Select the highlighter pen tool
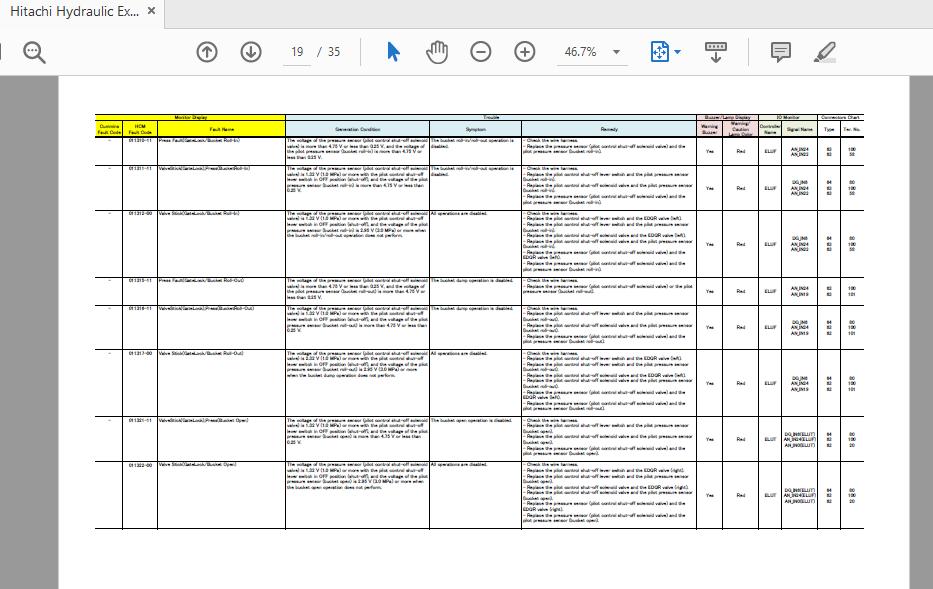Viewport: 933px width, 589px height. point(825,52)
